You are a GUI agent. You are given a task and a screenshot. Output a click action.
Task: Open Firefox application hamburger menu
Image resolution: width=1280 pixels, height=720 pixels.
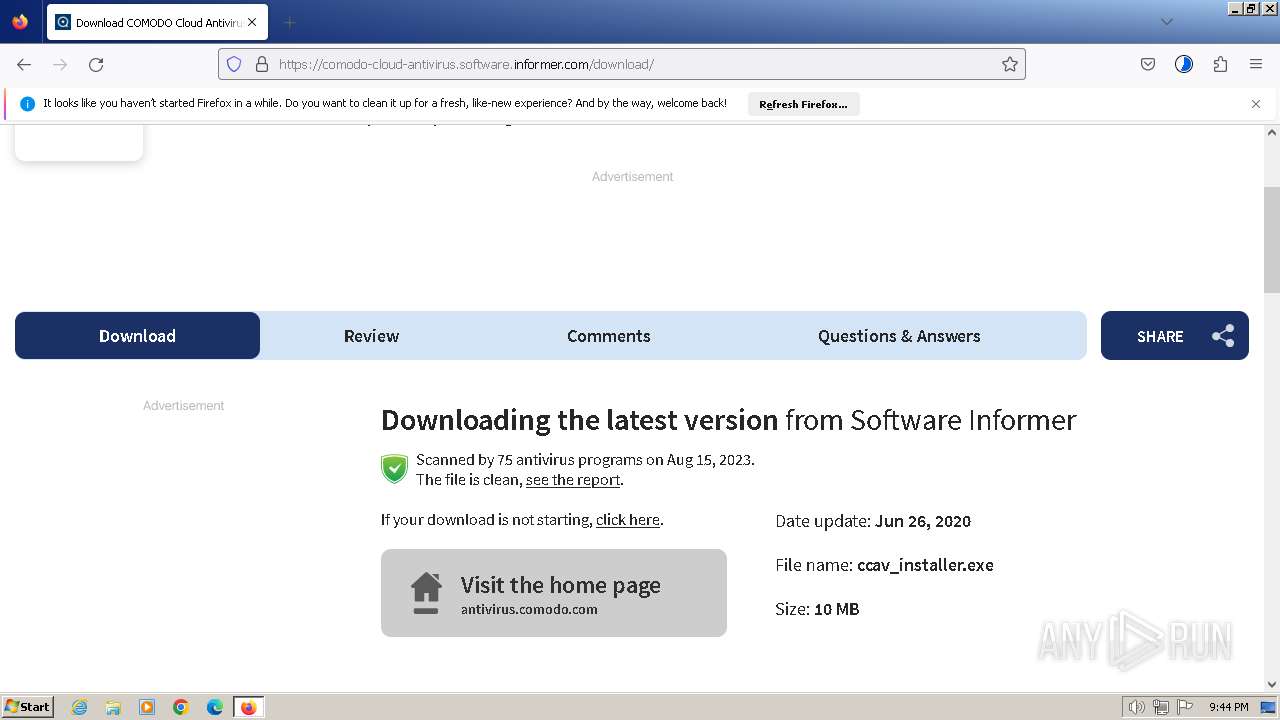click(x=1256, y=64)
